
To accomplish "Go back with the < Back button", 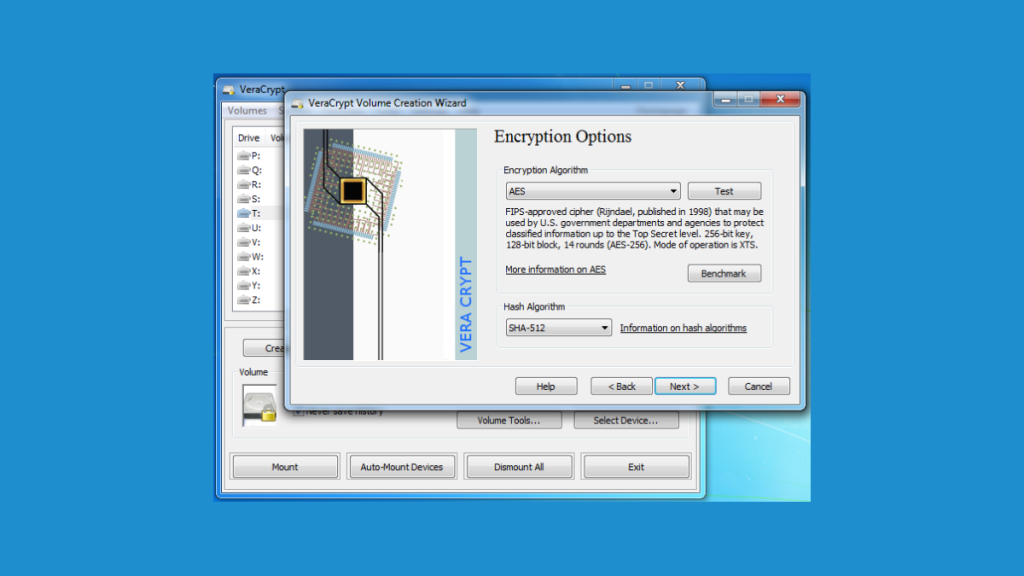I will [621, 387].
